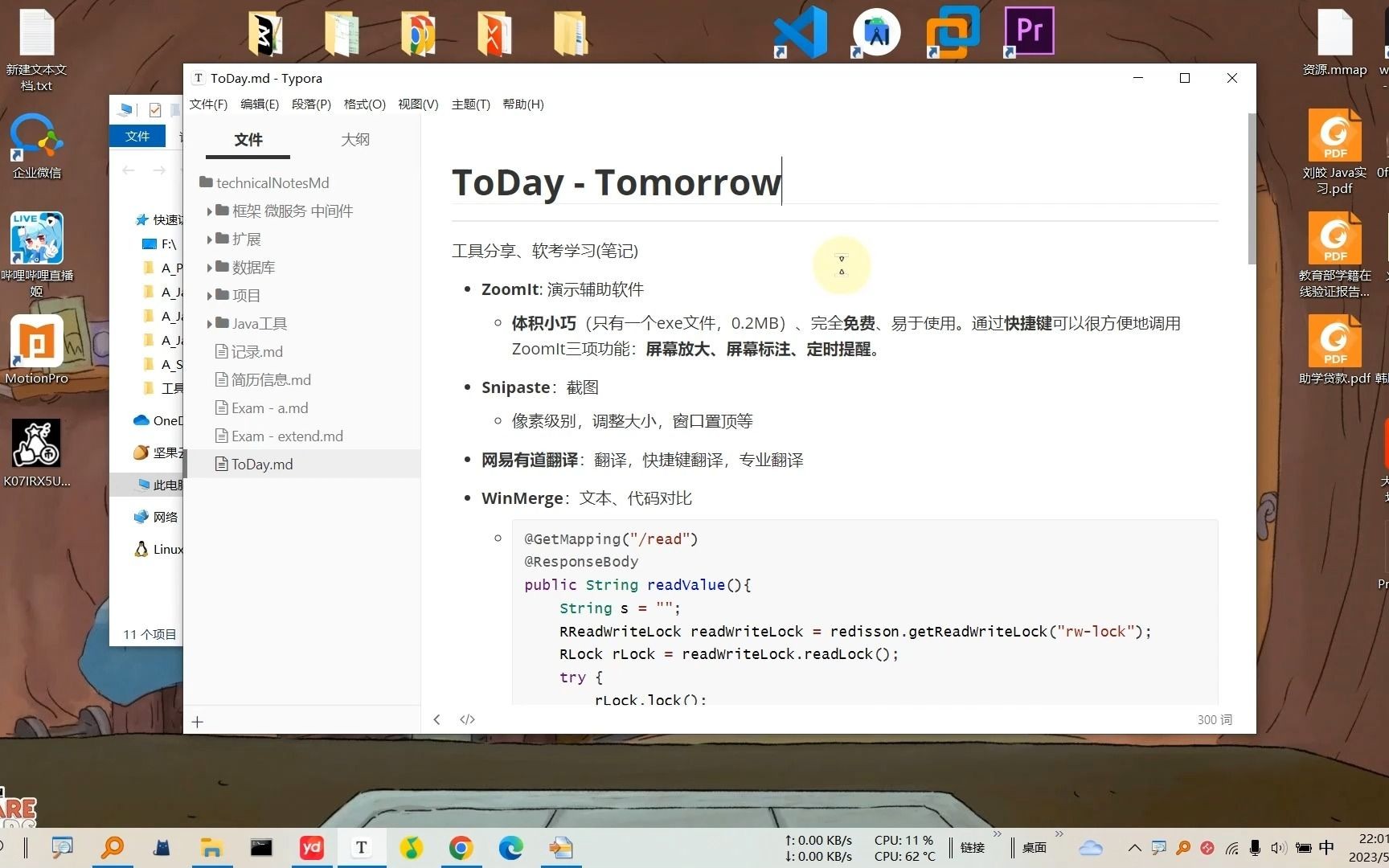Click the 桌面 toolbar on taskbar
Screen dimensions: 1389x868
pos(1034,848)
